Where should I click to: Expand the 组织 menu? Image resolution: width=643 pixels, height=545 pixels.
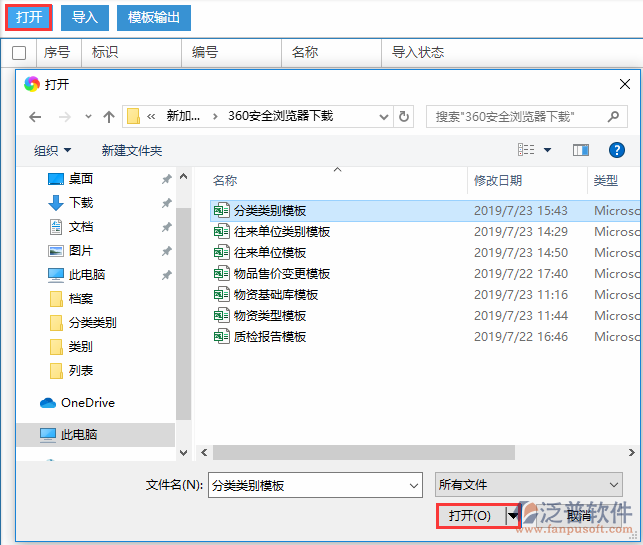coord(52,150)
